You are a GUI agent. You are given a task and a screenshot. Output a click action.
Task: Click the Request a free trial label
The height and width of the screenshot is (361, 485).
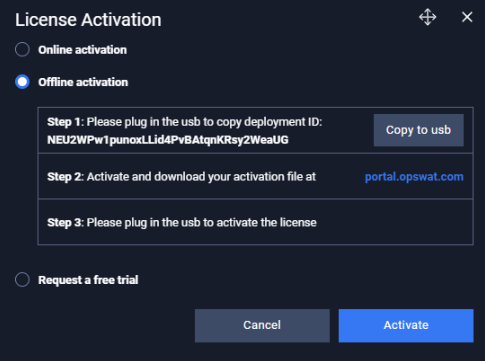[88, 280]
